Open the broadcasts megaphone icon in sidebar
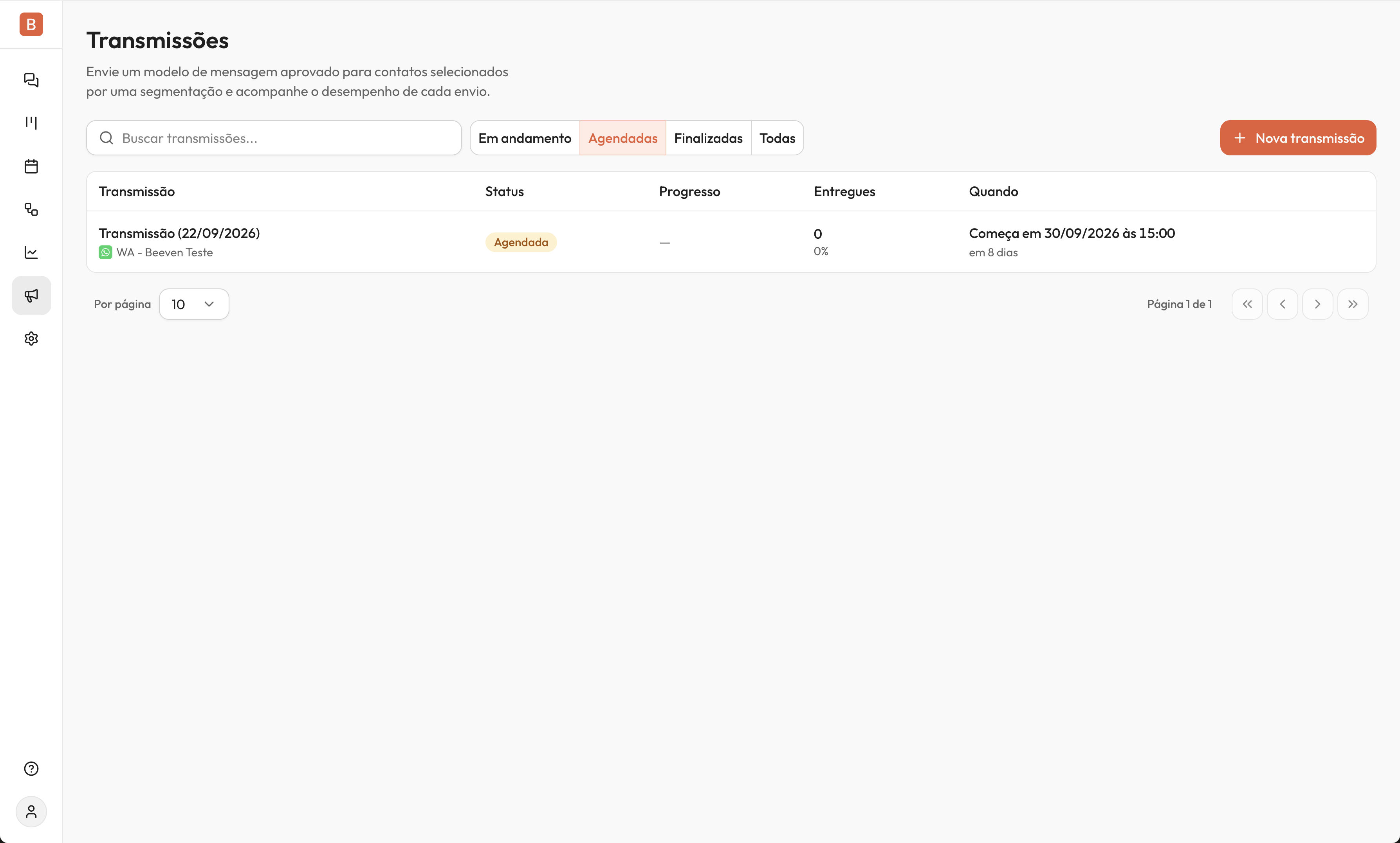1400x843 pixels. (31, 295)
